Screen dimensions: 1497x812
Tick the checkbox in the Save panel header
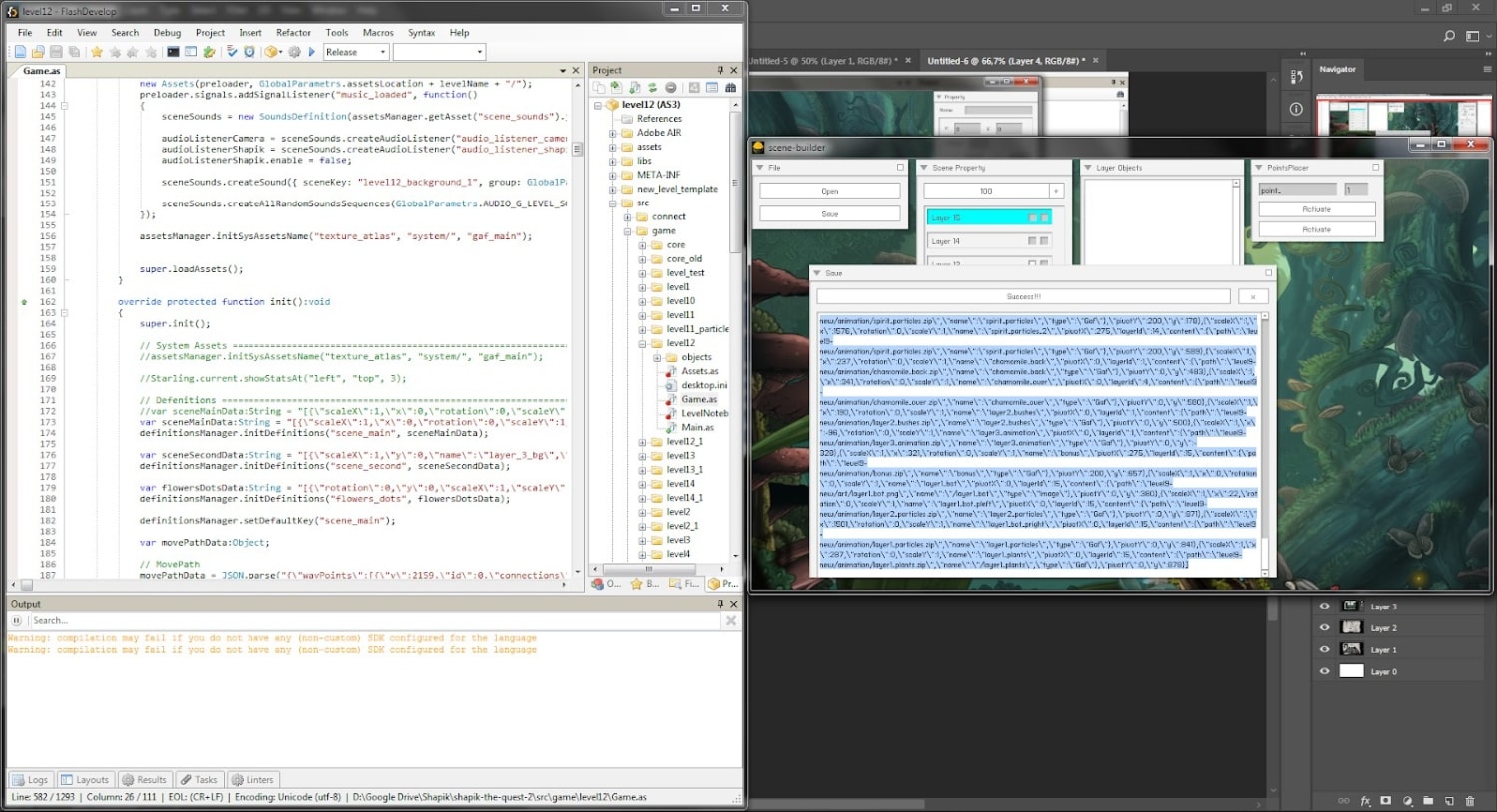[1269, 272]
